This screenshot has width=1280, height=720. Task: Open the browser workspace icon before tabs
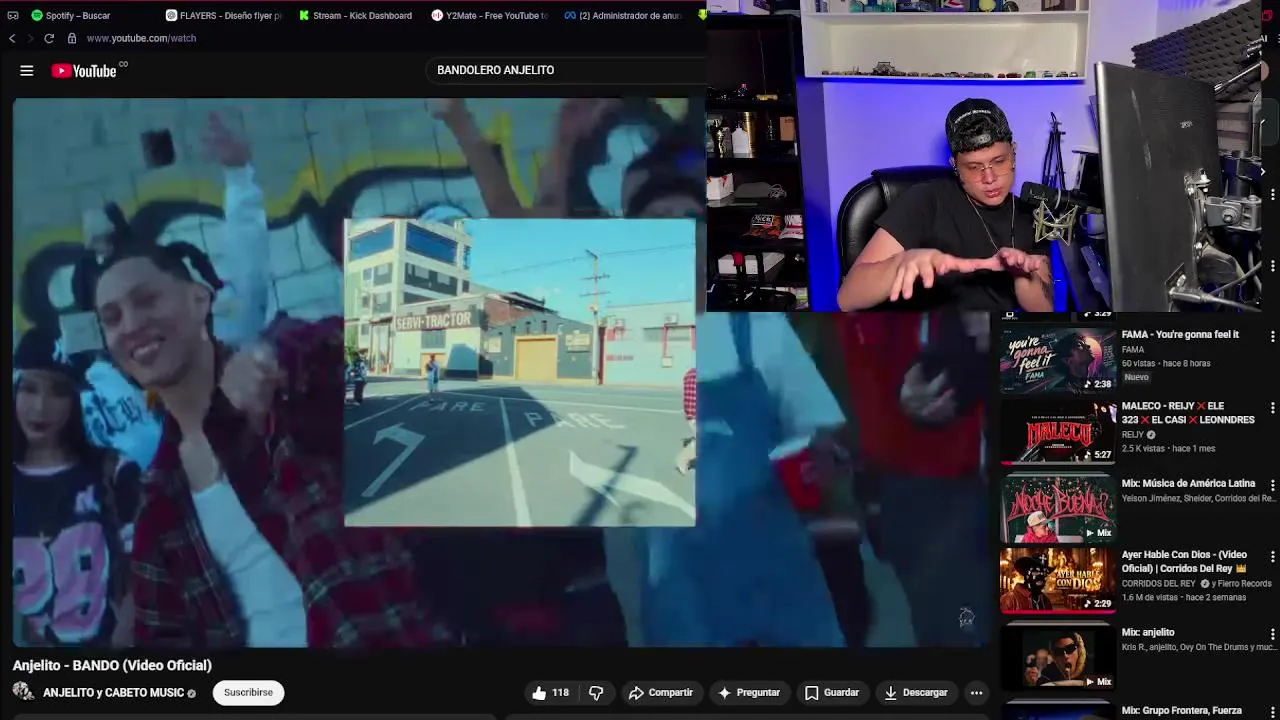pyautogui.click(x=12, y=15)
